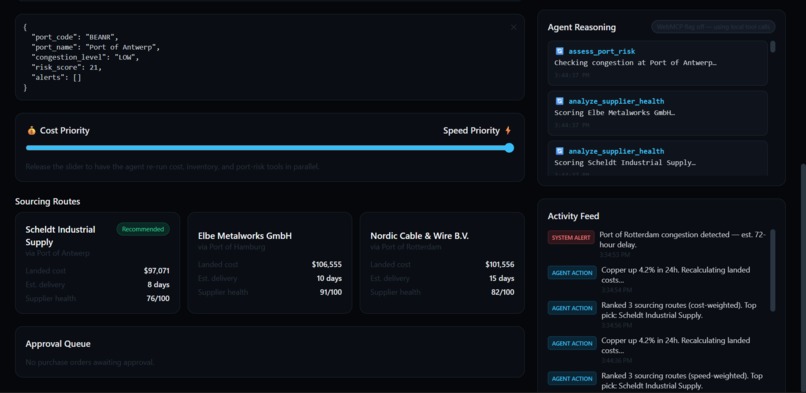Click the main page vertical scrollbar

(803, 277)
